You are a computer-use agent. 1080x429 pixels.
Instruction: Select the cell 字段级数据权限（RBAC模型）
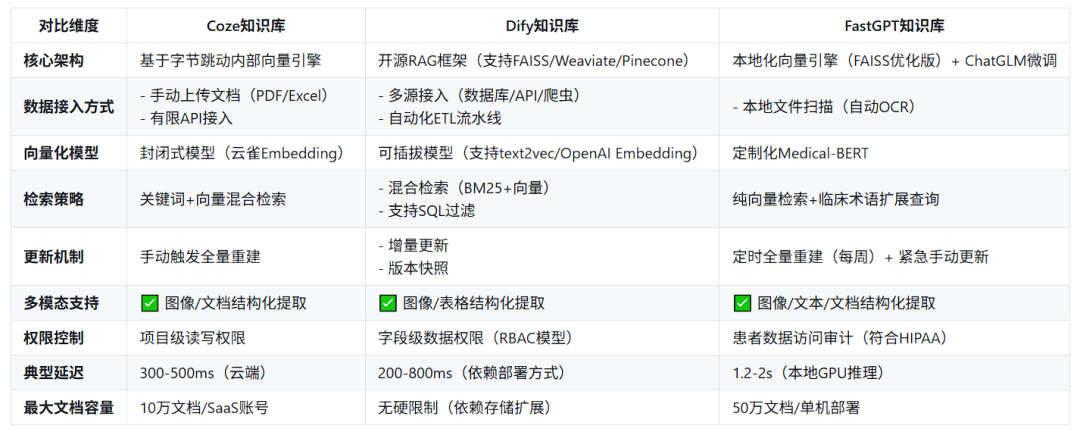click(543, 338)
